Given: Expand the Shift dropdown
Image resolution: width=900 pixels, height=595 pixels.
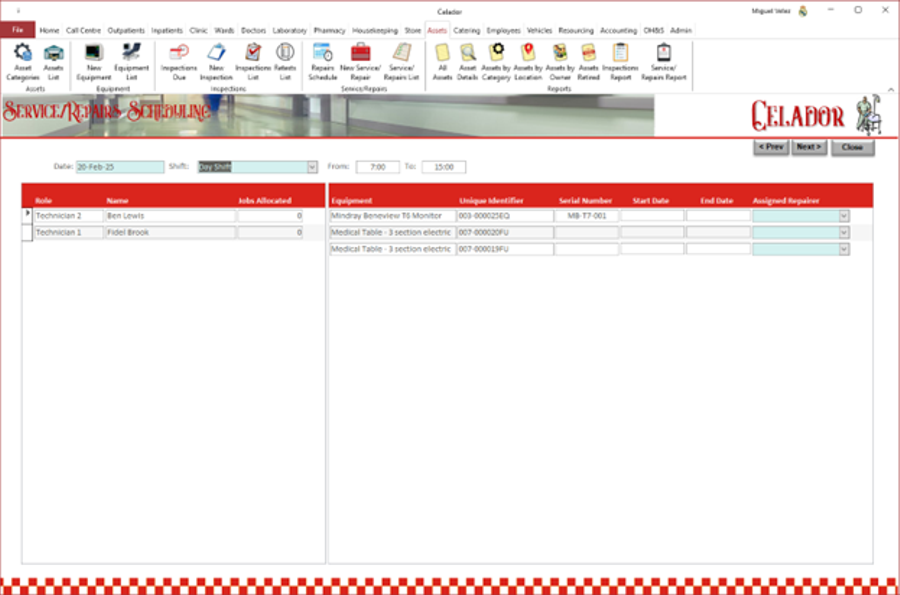Looking at the screenshot, I should (311, 167).
